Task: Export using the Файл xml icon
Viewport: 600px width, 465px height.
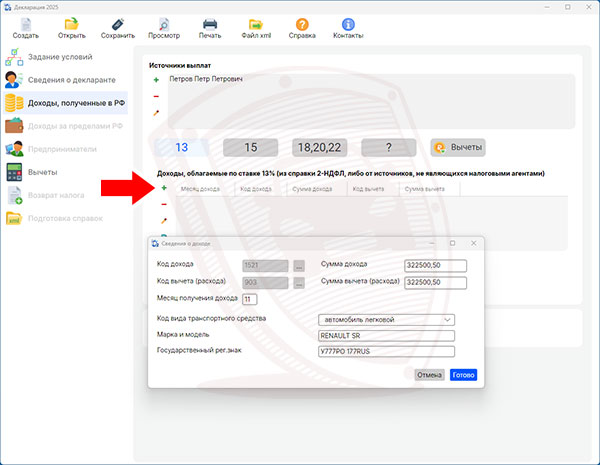Action: point(256,24)
